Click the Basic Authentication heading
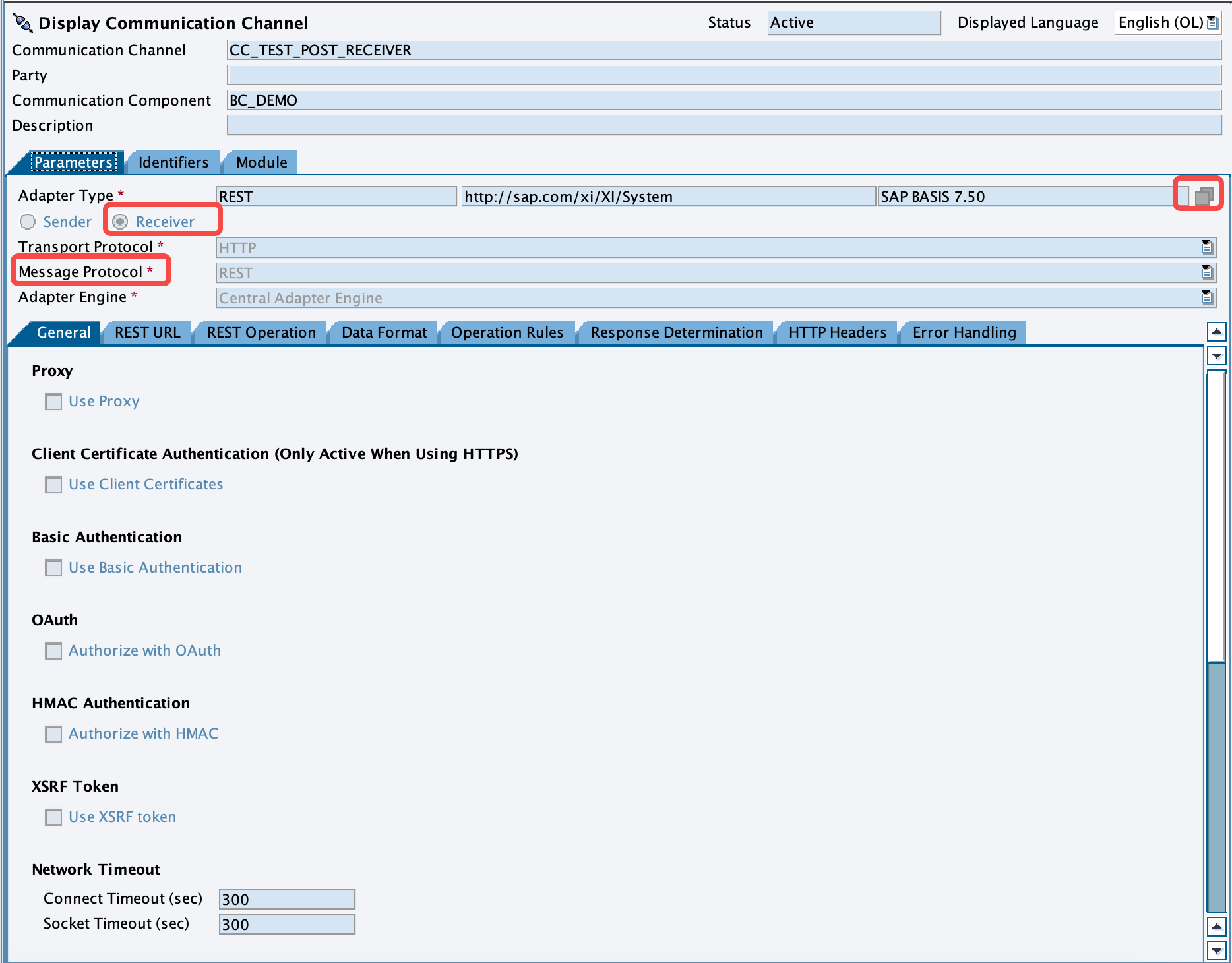1232x963 pixels. coord(107,537)
